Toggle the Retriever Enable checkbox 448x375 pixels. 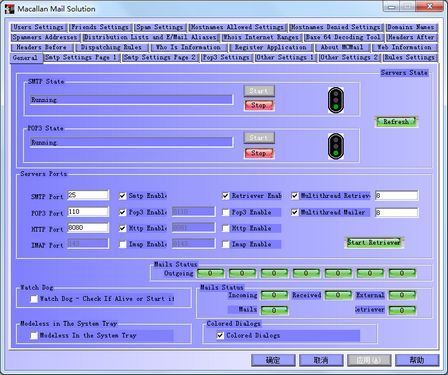click(226, 196)
